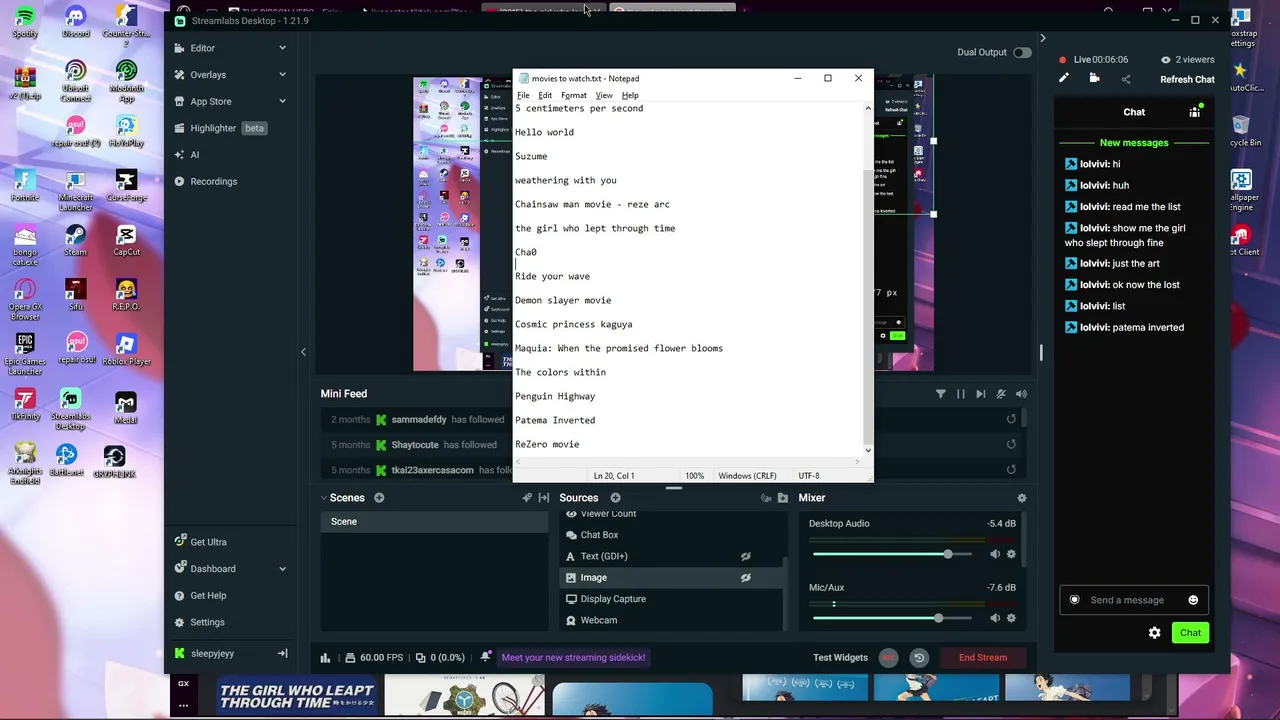Click Meet your new streaming sidekick banner
This screenshot has width=1280, height=720.
(573, 658)
